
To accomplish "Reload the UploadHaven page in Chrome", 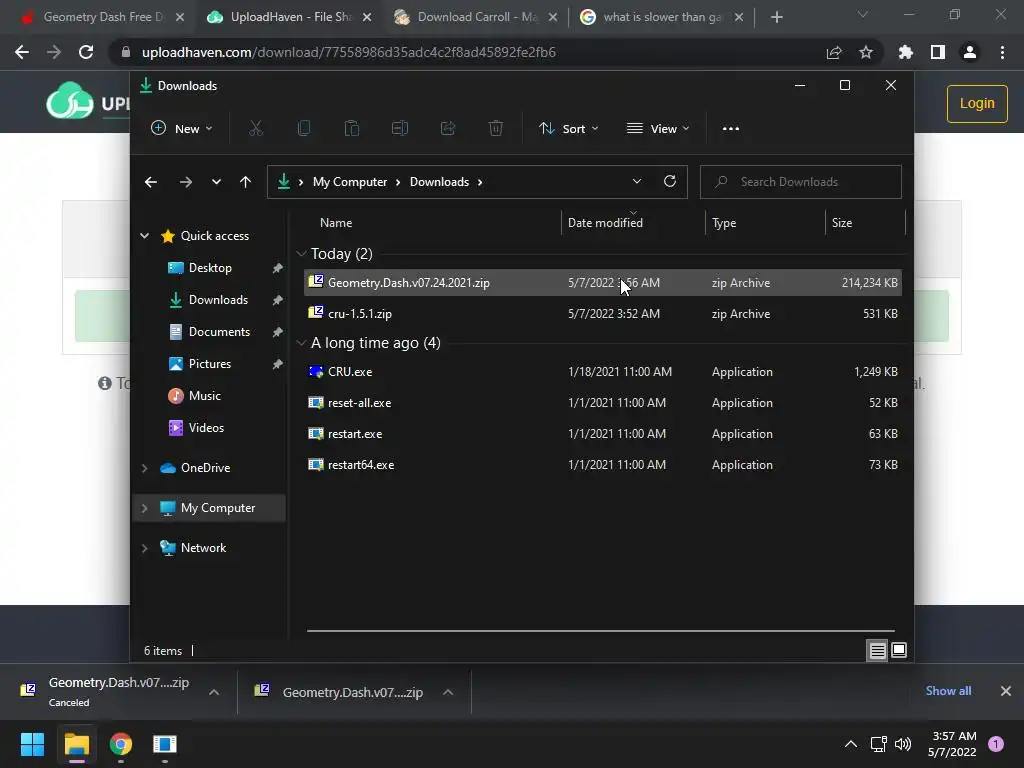I will 86,52.
